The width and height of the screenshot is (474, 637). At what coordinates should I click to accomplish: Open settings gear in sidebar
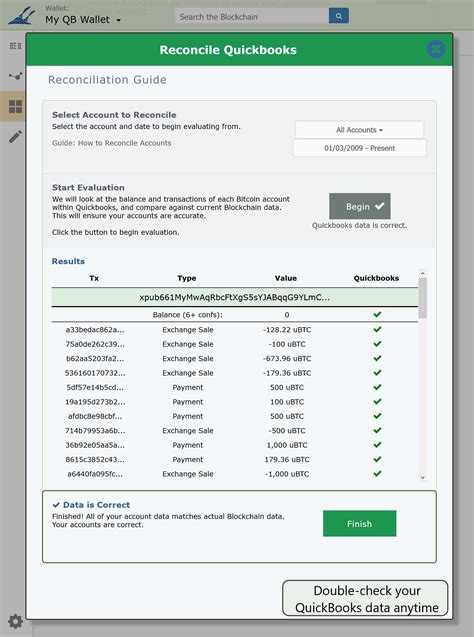pos(15,622)
